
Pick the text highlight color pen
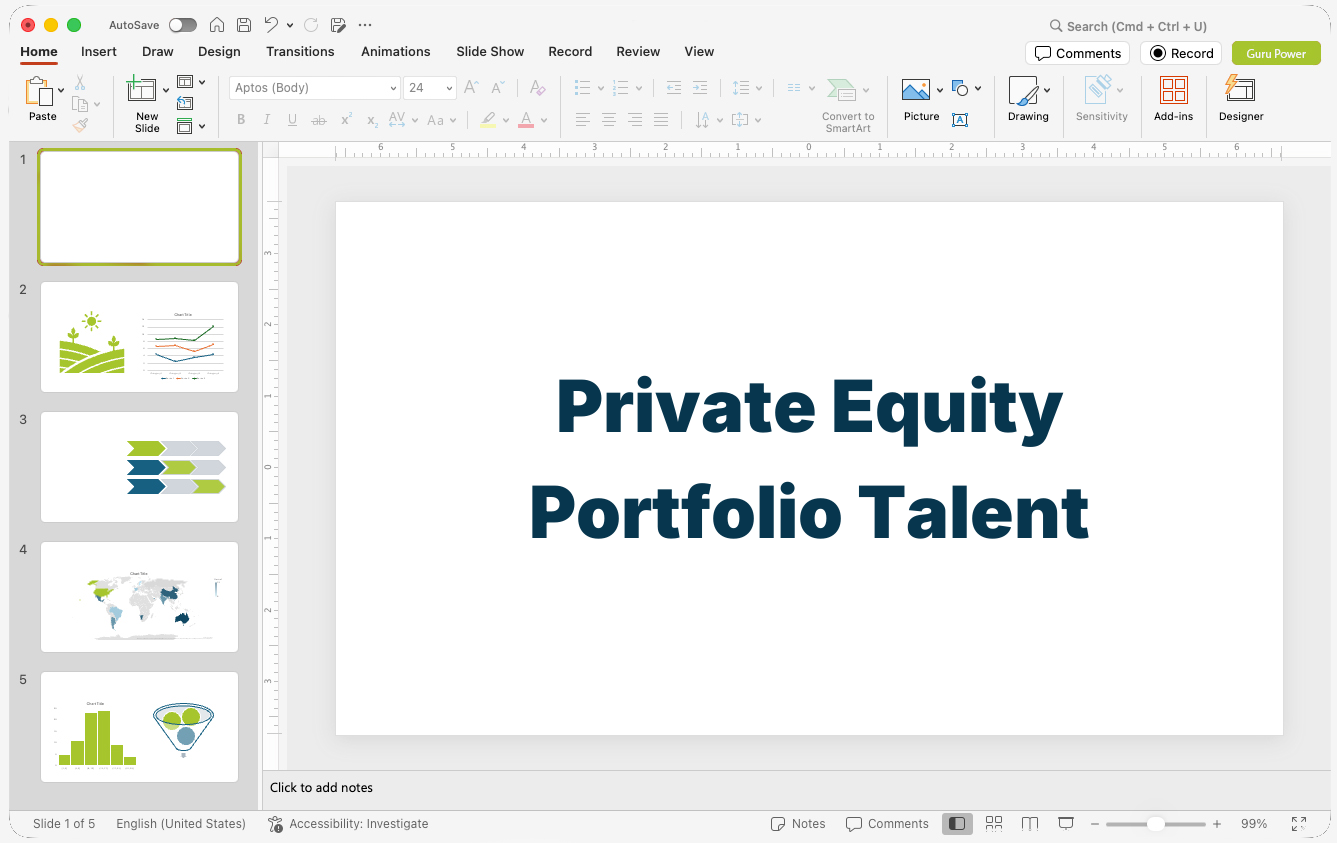488,120
